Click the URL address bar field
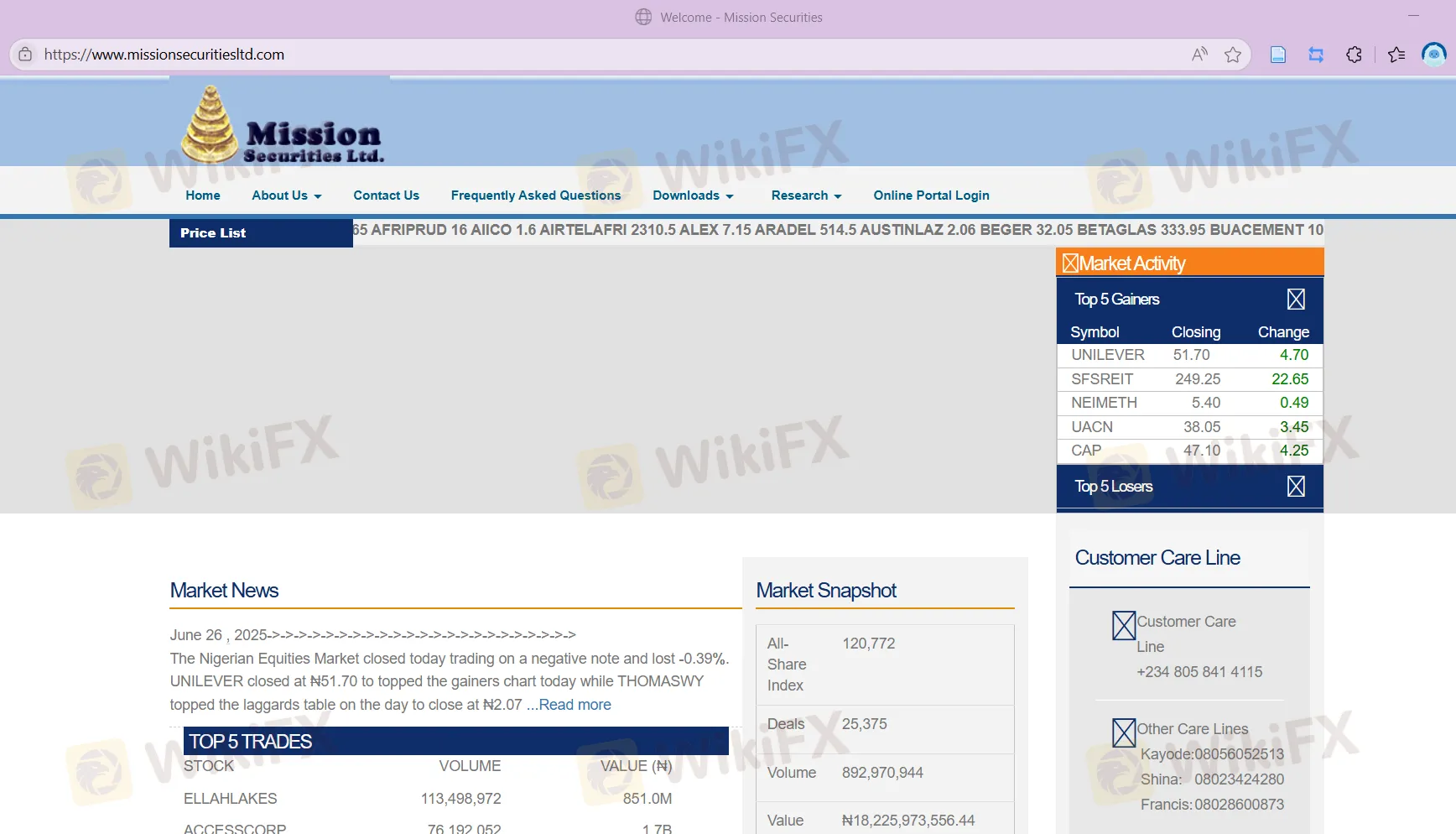Viewport: 1456px width, 834px height. 587,55
